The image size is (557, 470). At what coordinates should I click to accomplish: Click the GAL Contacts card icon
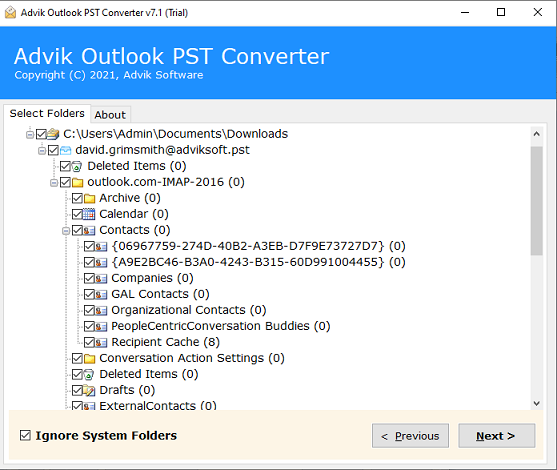tap(101, 295)
